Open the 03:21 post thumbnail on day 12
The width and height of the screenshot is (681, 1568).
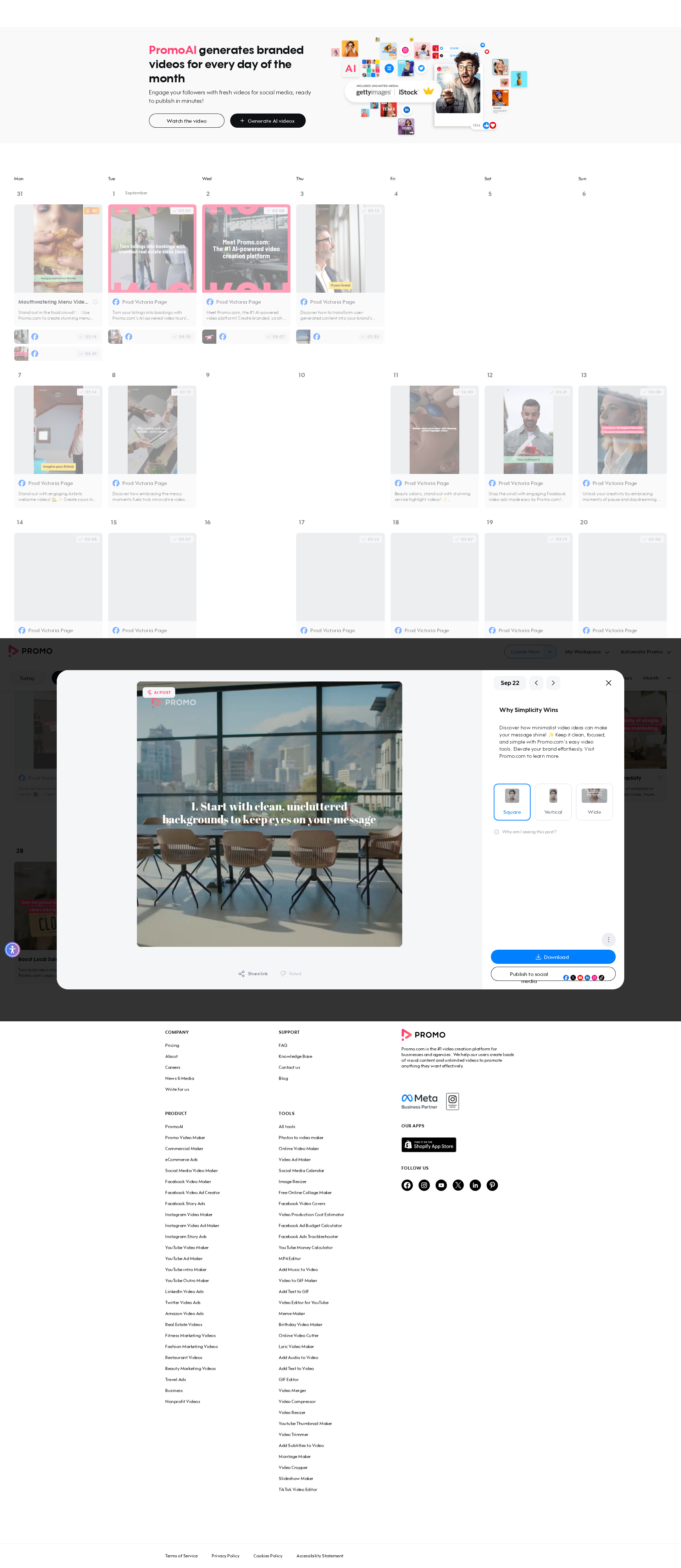pyautogui.click(x=528, y=430)
